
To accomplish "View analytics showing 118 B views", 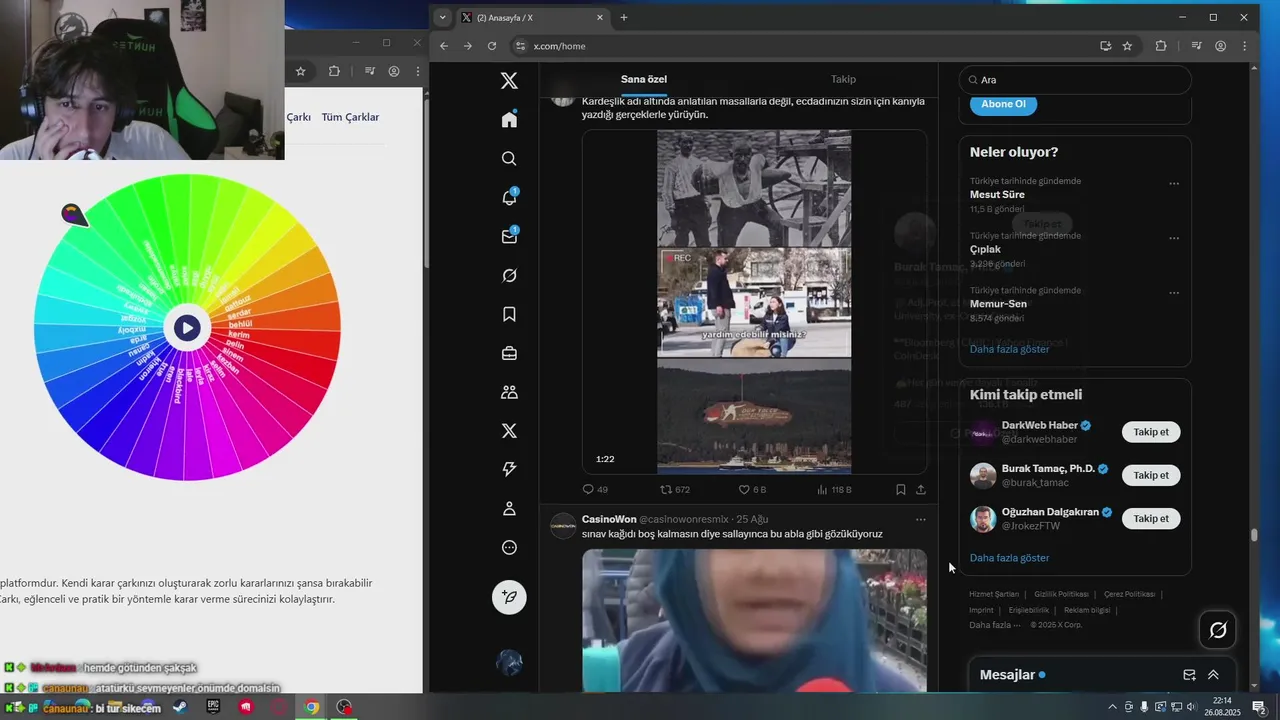I will tap(834, 489).
